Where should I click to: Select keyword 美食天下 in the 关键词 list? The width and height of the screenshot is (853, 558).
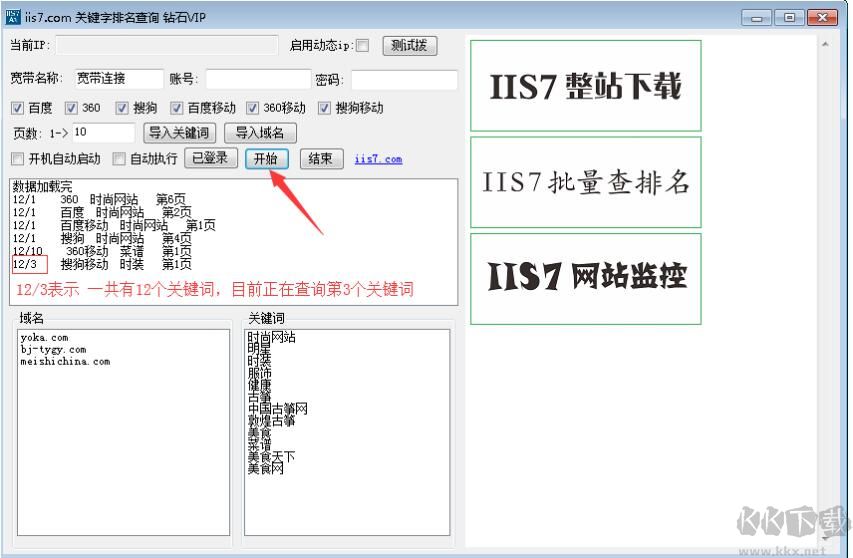click(271, 457)
